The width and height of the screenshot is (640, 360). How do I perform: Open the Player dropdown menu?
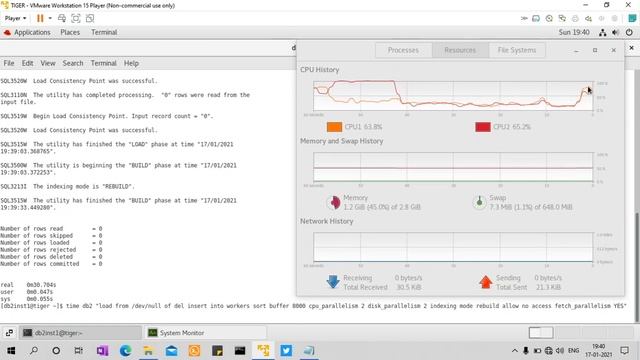coord(16,18)
